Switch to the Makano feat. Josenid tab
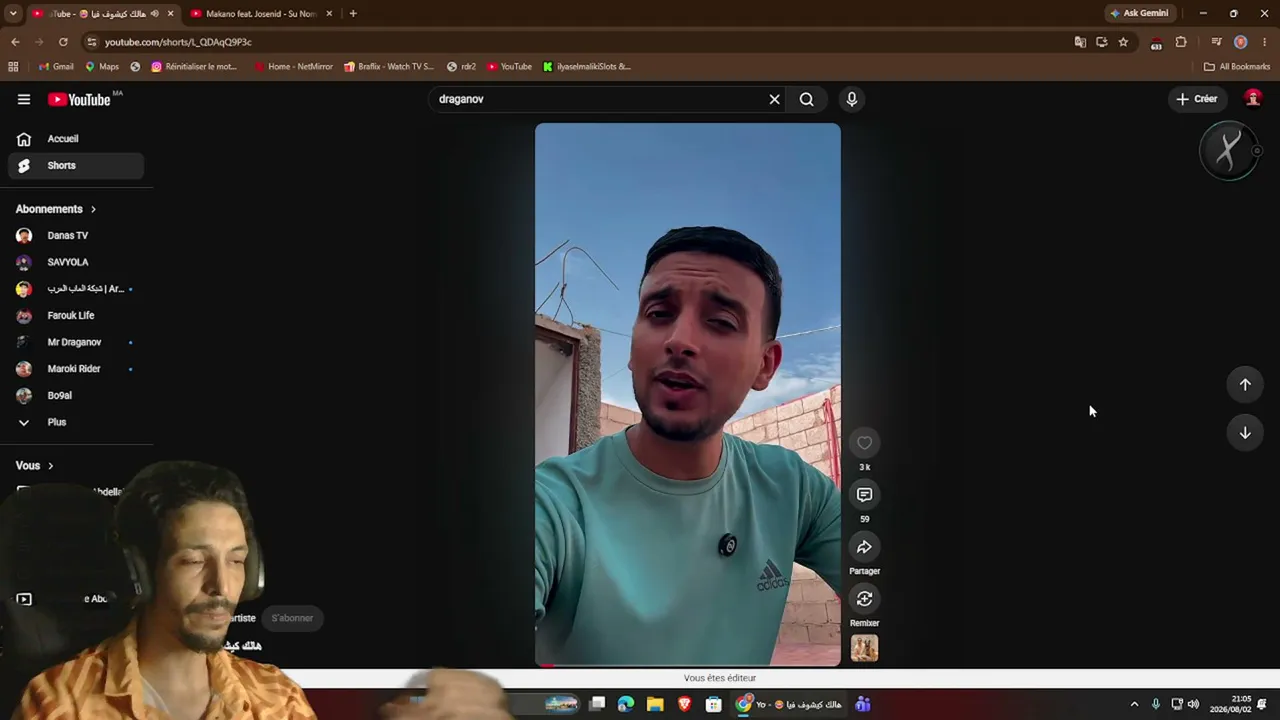This screenshot has height=720, width=1280. [262, 14]
